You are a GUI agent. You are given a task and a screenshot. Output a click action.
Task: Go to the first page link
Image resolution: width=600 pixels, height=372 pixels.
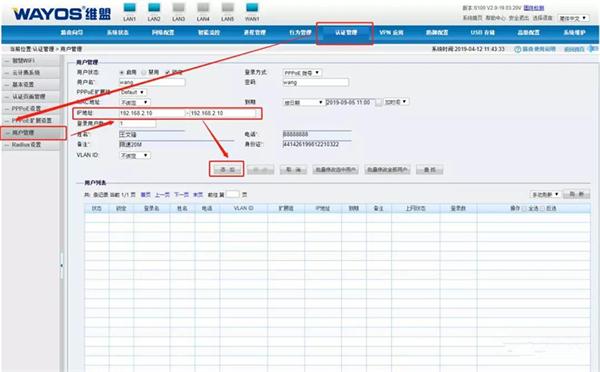[145, 195]
